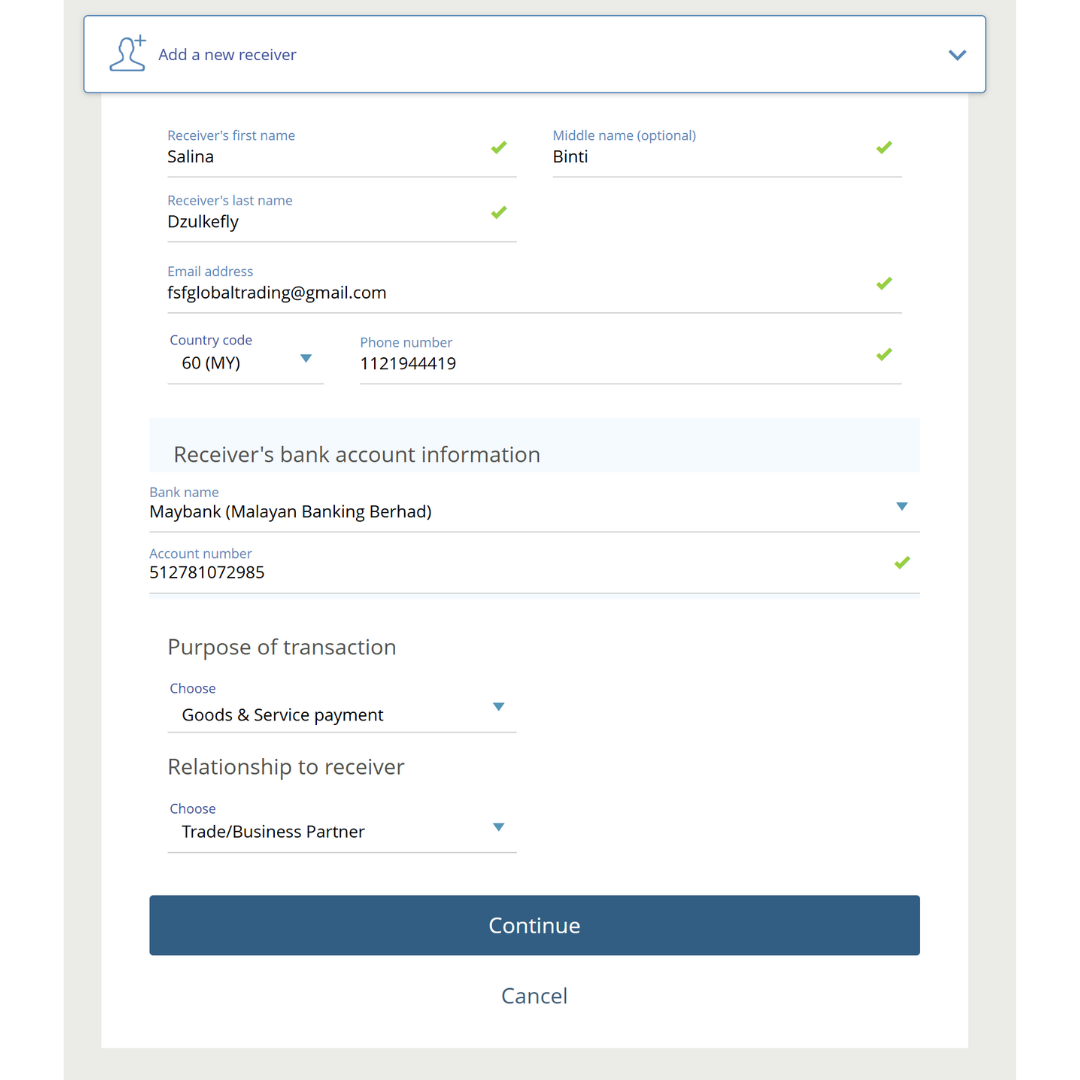Click the Middle name field showing Binti
Screen dimensions: 1080x1080
pyautogui.click(x=700, y=156)
